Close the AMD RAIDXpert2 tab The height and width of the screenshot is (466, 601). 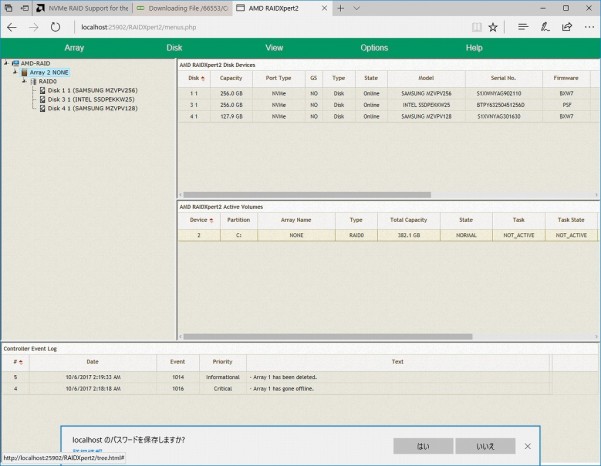(324, 8)
